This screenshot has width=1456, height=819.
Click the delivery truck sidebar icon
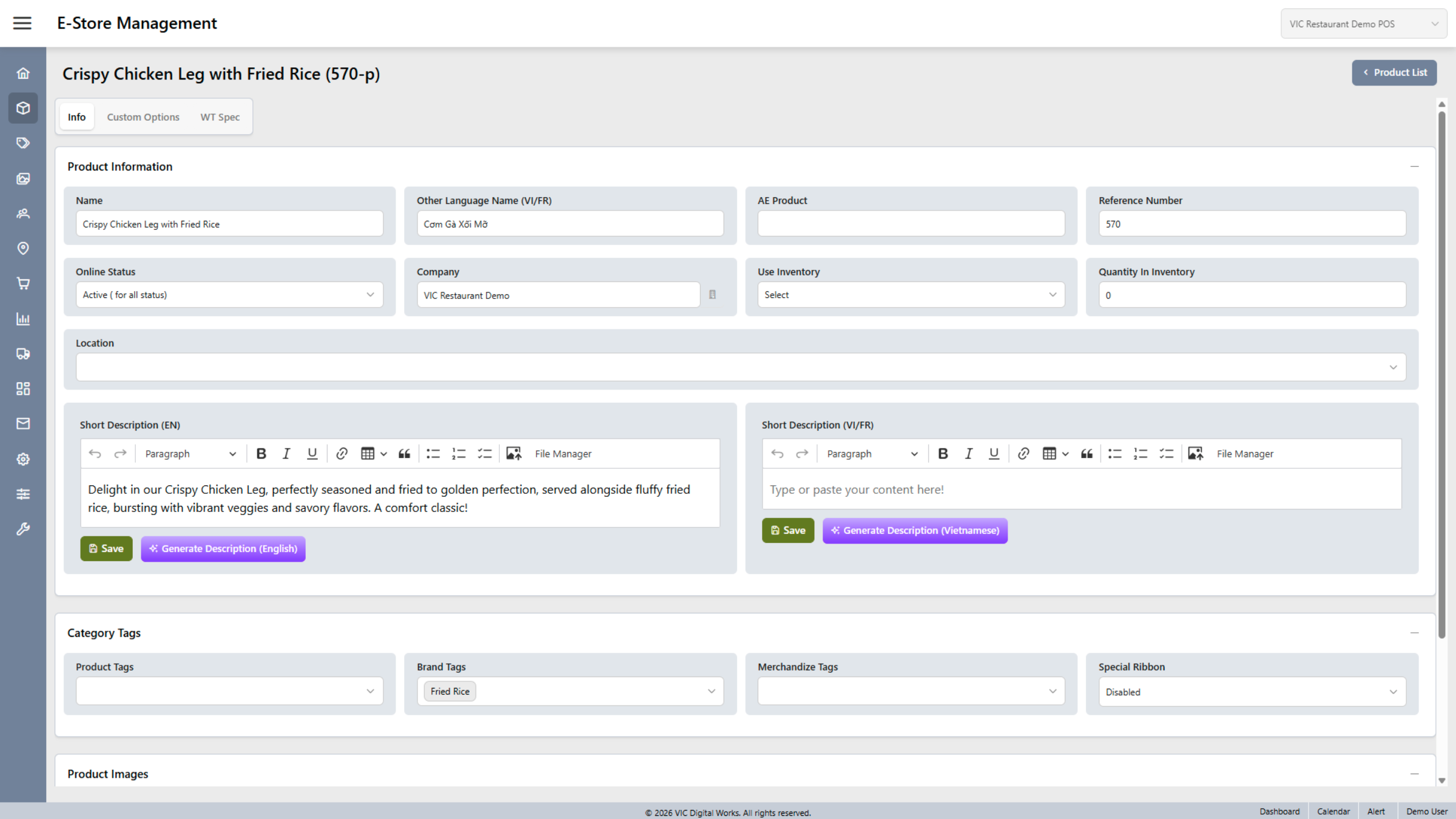[23, 354]
